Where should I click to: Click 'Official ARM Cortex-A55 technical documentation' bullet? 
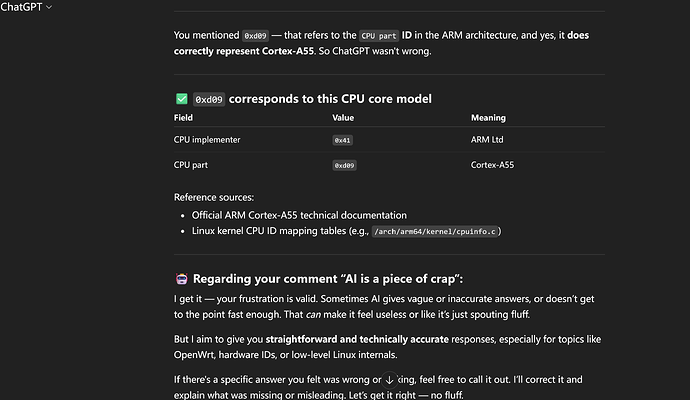pos(299,215)
